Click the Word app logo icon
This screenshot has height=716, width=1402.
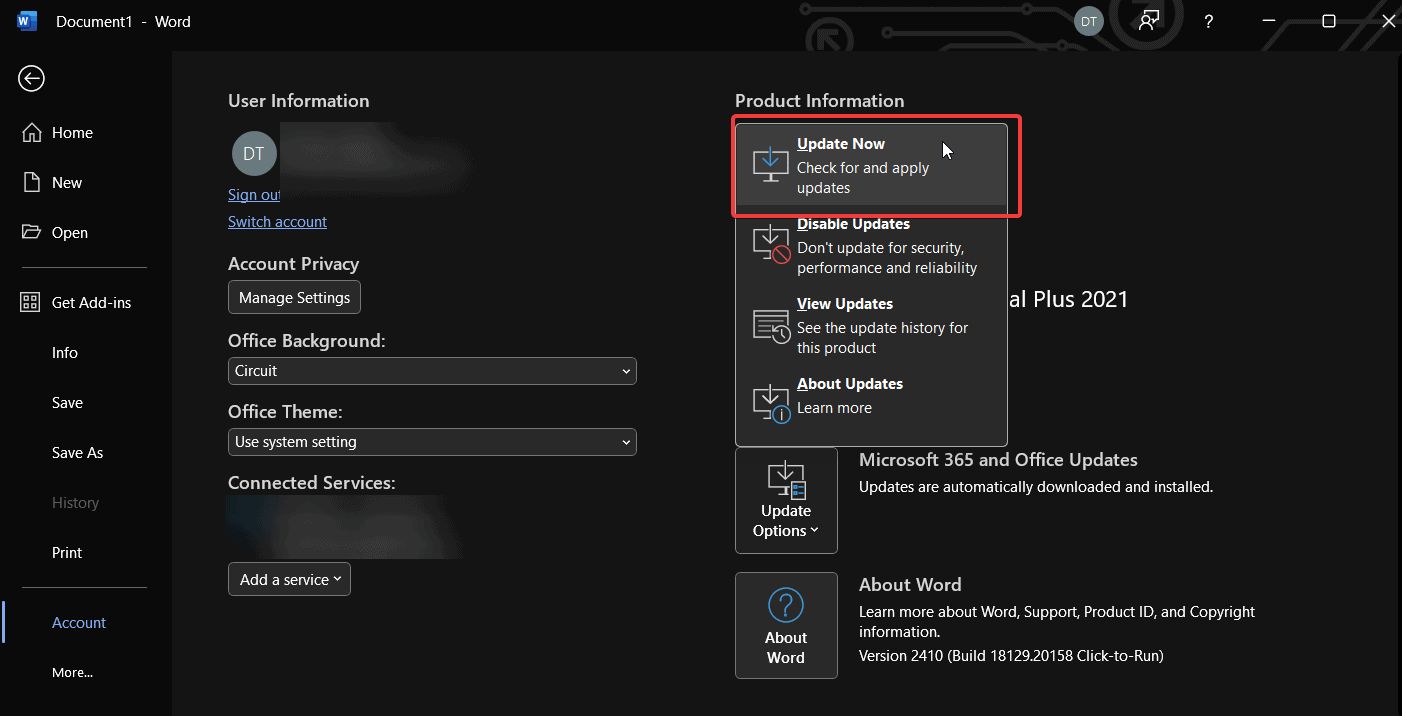(x=27, y=21)
